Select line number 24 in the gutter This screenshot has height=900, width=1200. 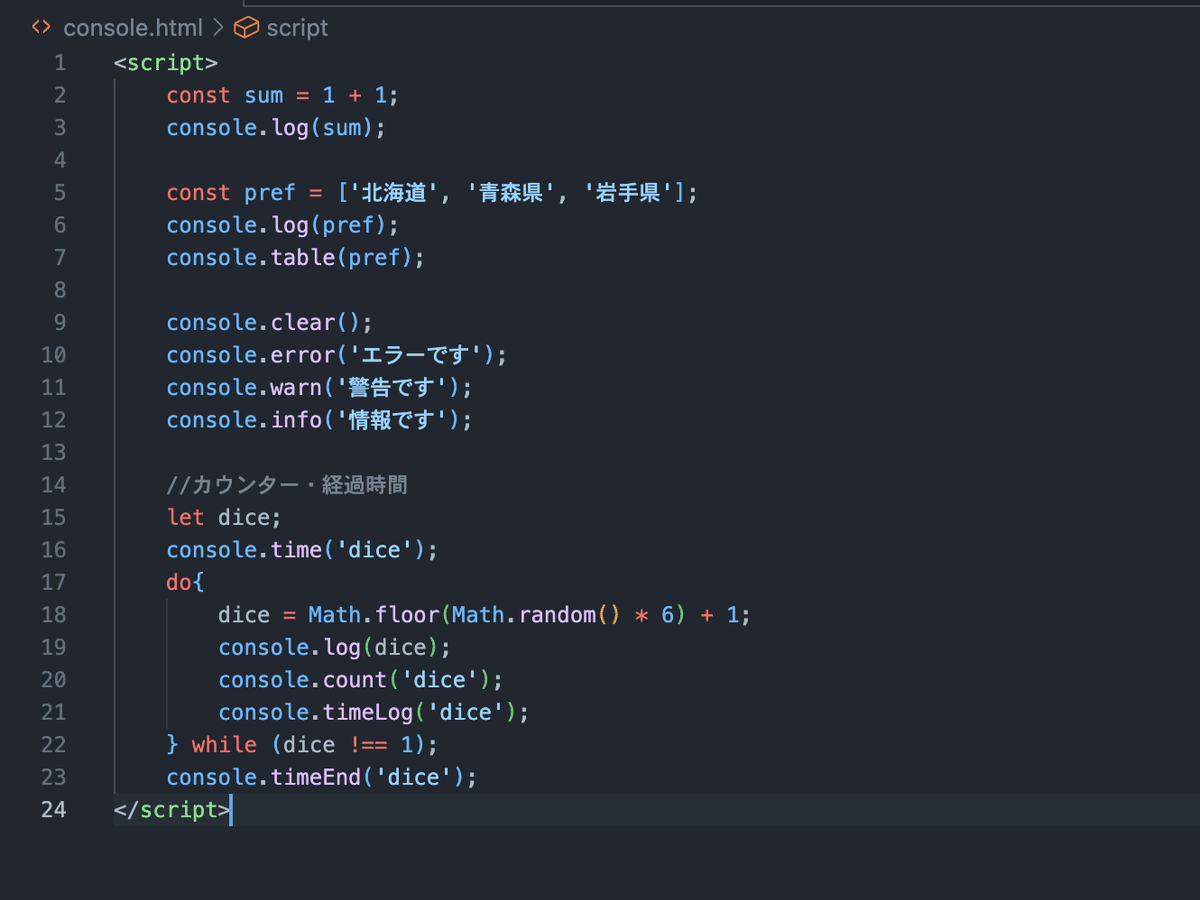(53, 810)
